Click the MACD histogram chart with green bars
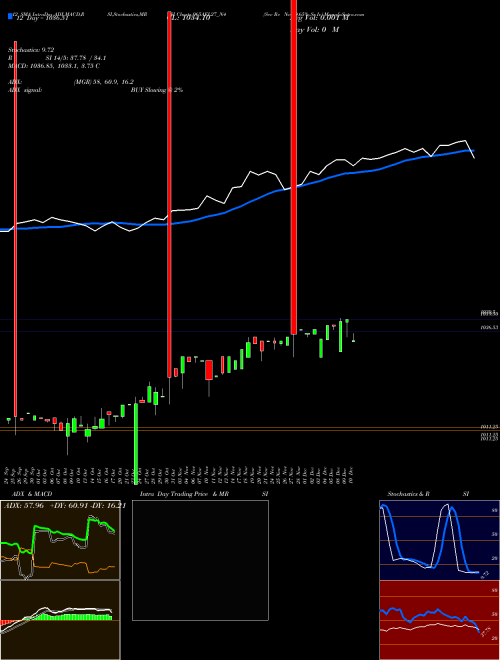 click(x=60, y=620)
